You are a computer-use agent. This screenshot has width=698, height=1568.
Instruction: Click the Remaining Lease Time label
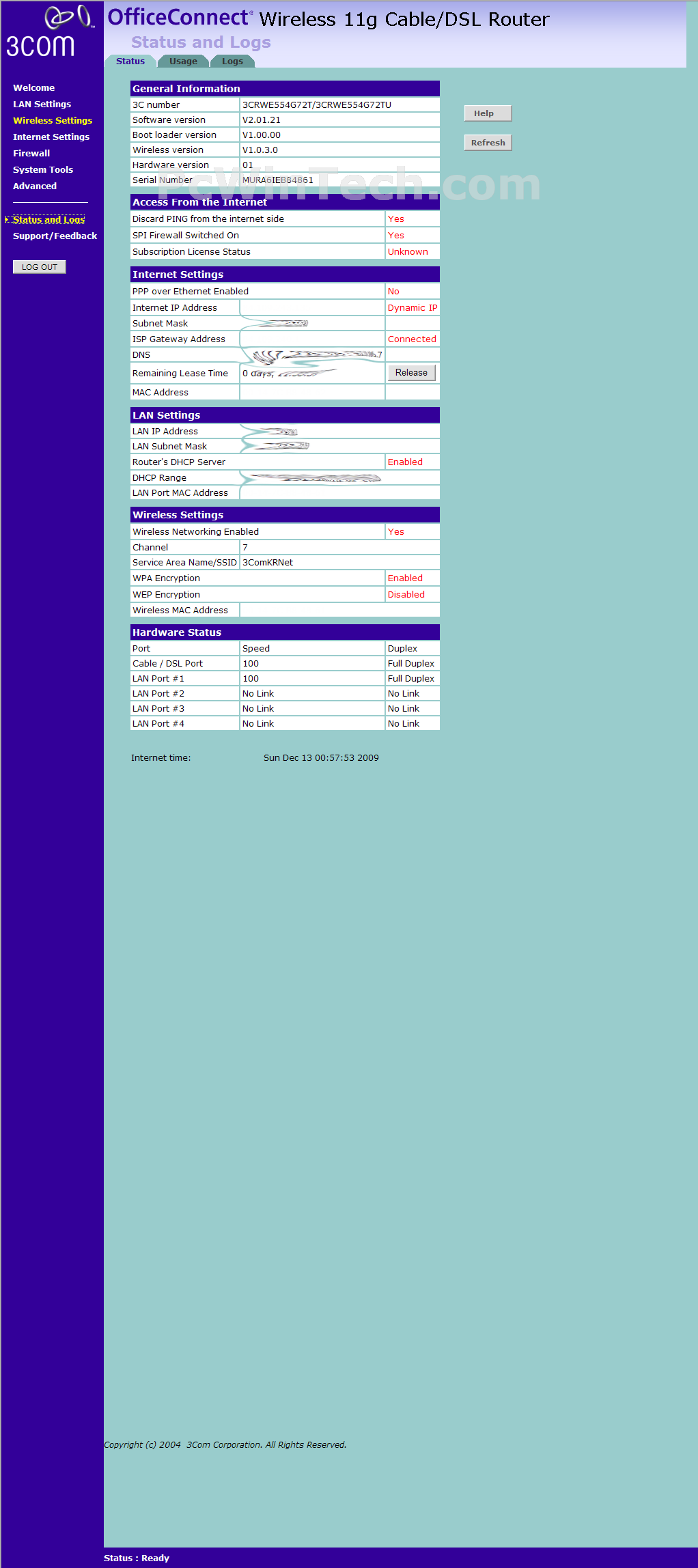(x=180, y=373)
